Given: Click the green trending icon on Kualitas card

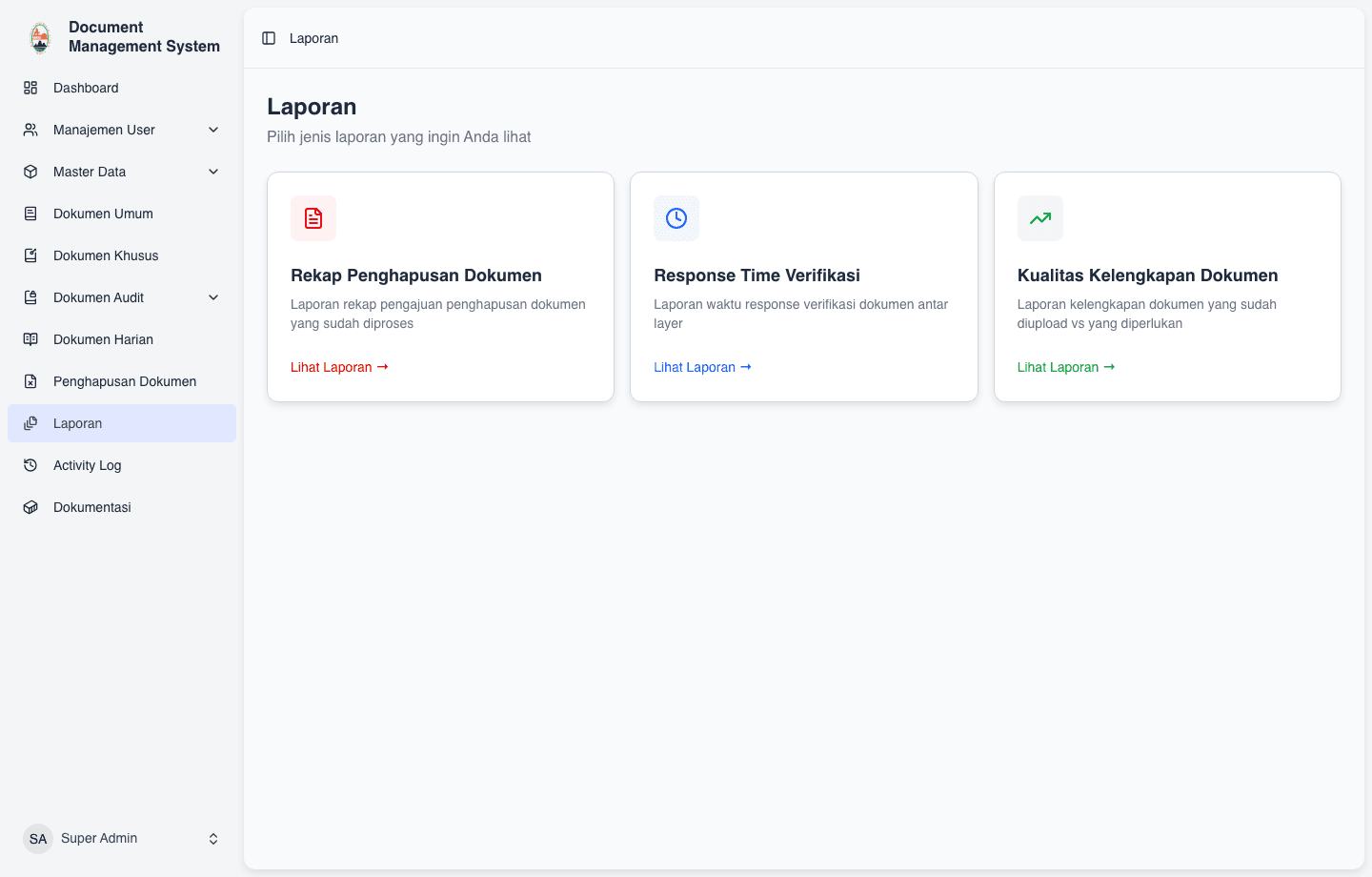Looking at the screenshot, I should pos(1040,218).
